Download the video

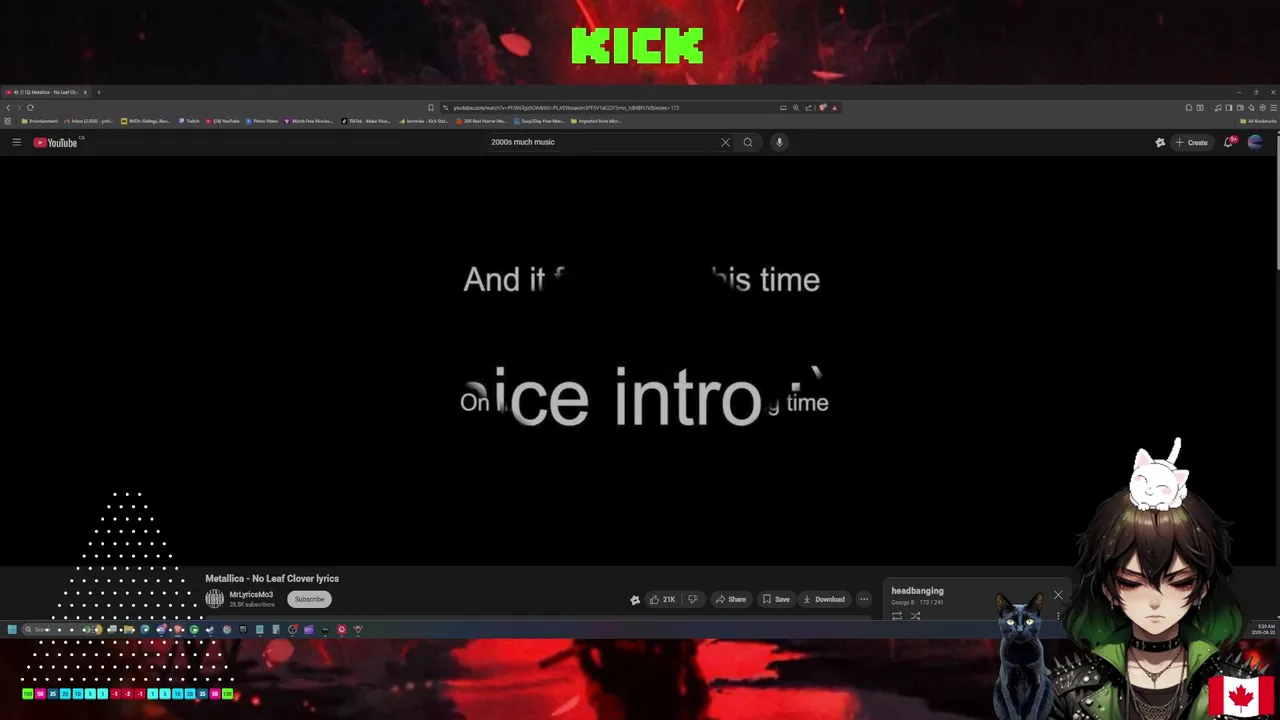[x=824, y=599]
